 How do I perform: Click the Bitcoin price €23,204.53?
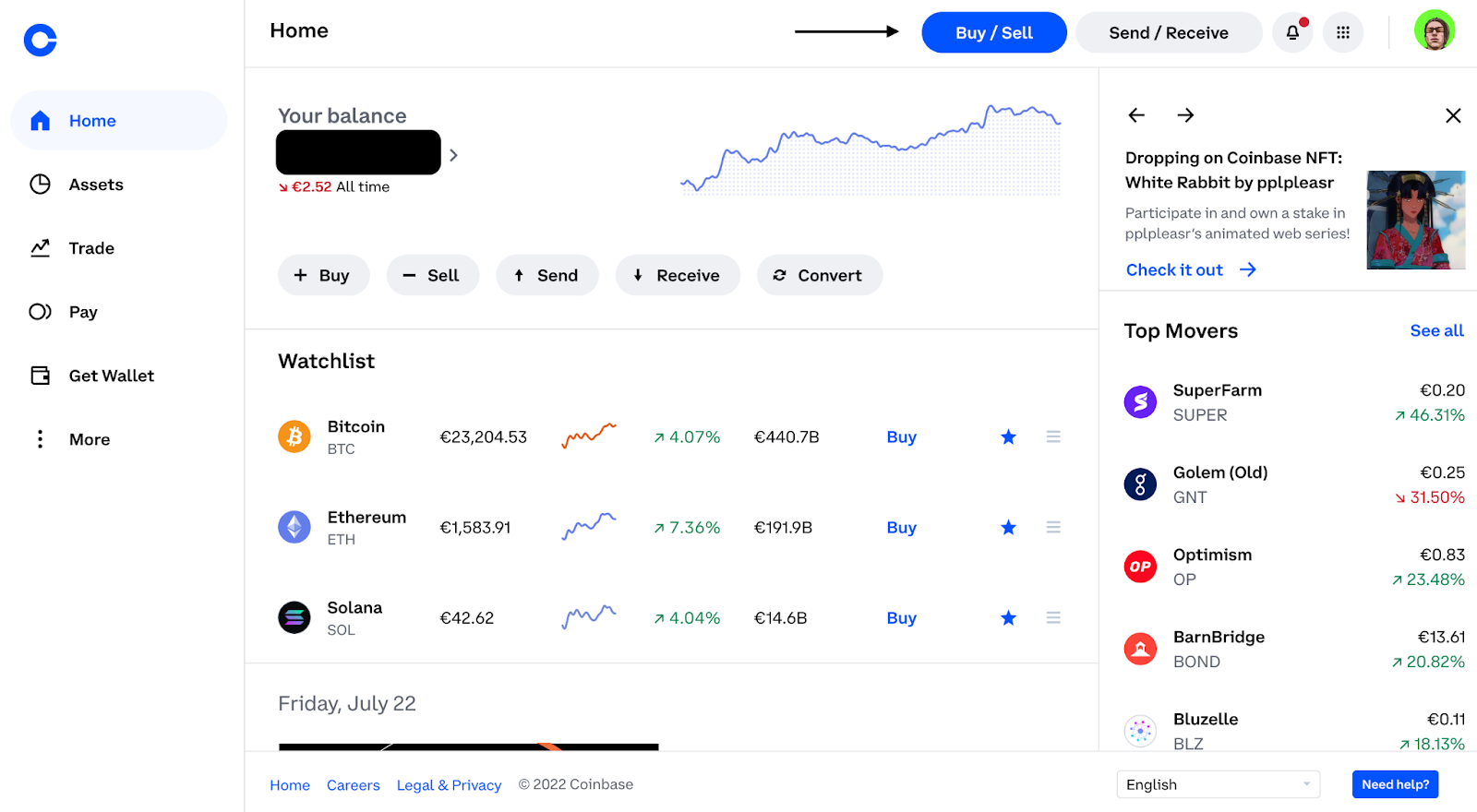coord(483,436)
